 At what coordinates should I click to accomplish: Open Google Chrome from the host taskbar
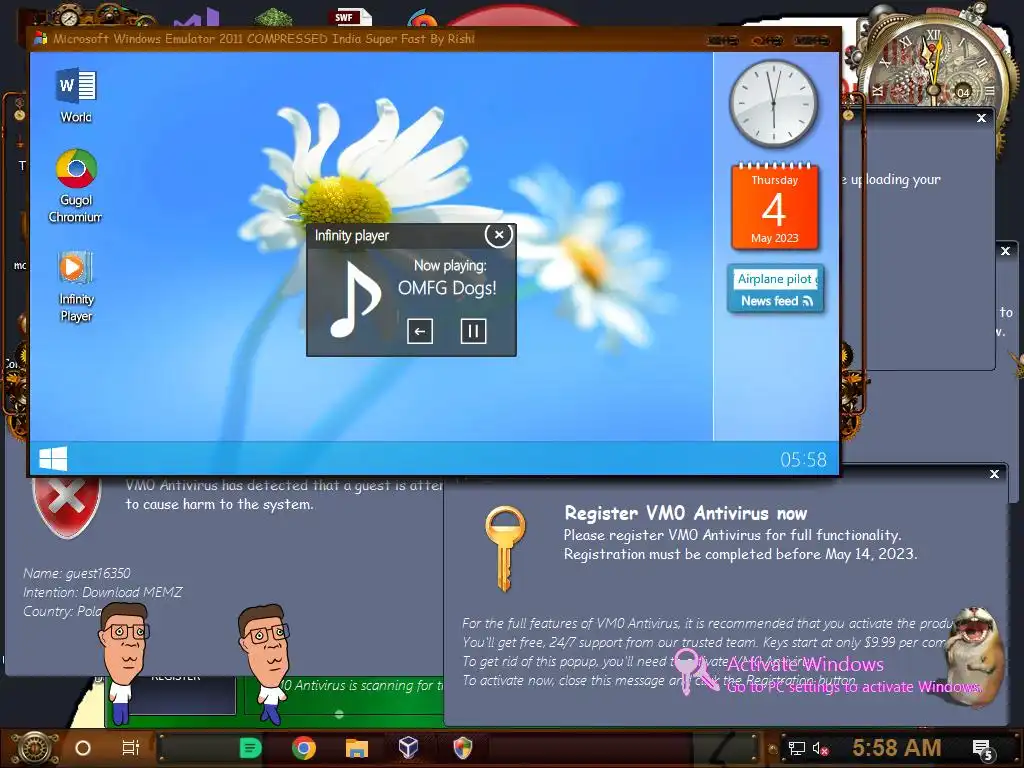(x=304, y=748)
